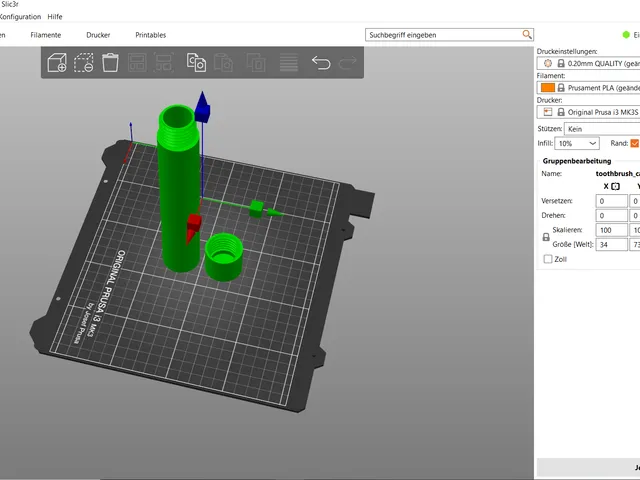Click the X mirror icon in Gruppenbearbeitung
This screenshot has height=480, width=640.
[616, 187]
